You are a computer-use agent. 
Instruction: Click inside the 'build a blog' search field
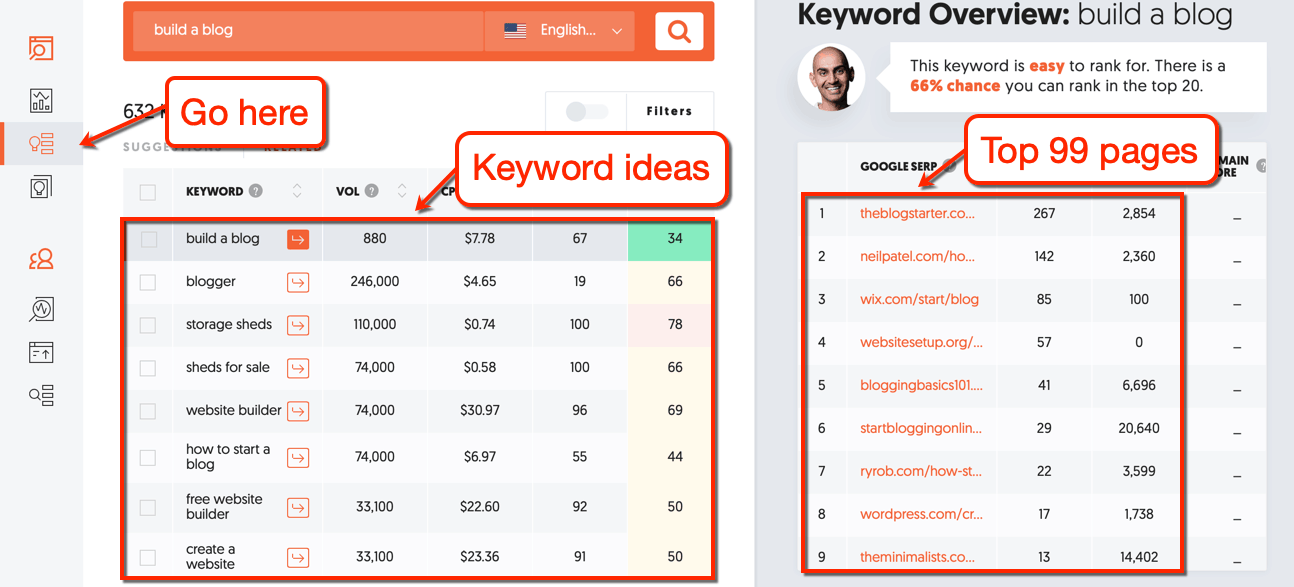pyautogui.click(x=300, y=31)
